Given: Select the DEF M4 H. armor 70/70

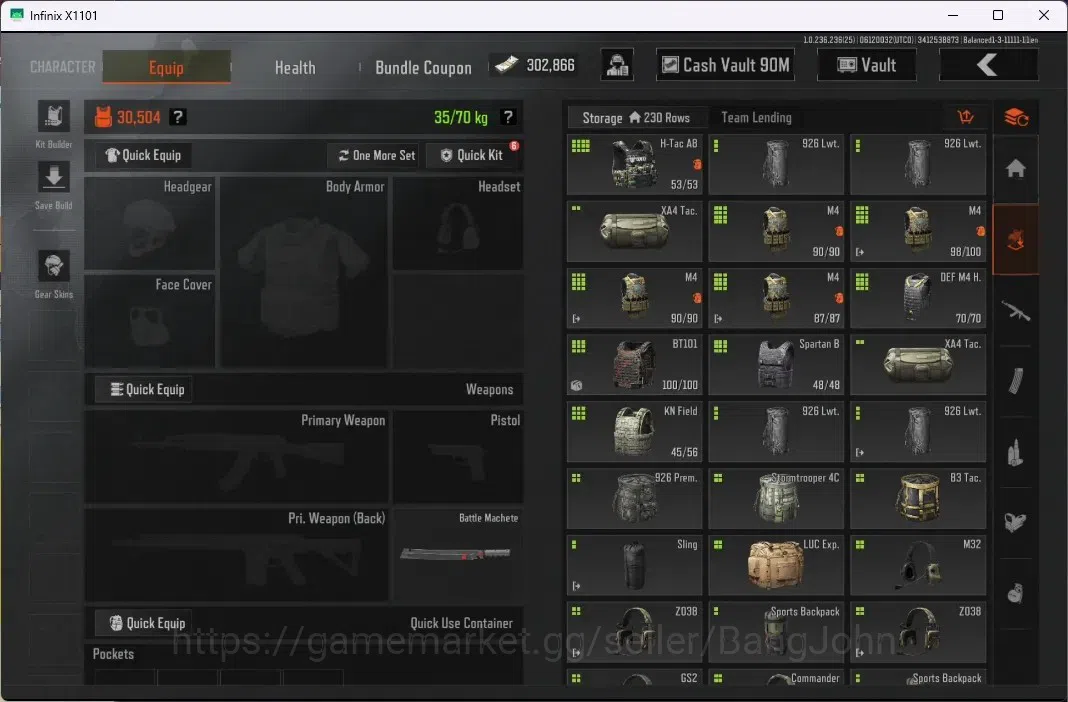Looking at the screenshot, I should click(x=918, y=298).
